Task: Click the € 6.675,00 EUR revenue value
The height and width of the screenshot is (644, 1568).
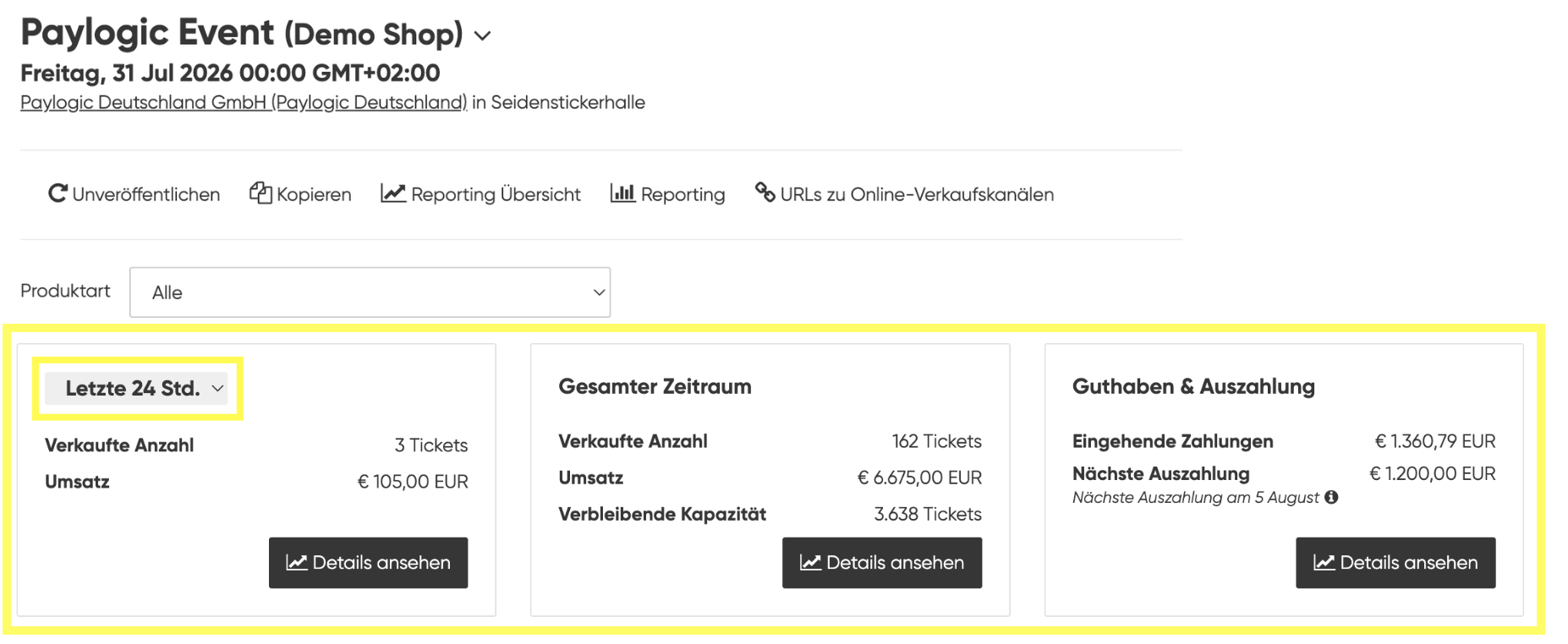Action: (919, 478)
